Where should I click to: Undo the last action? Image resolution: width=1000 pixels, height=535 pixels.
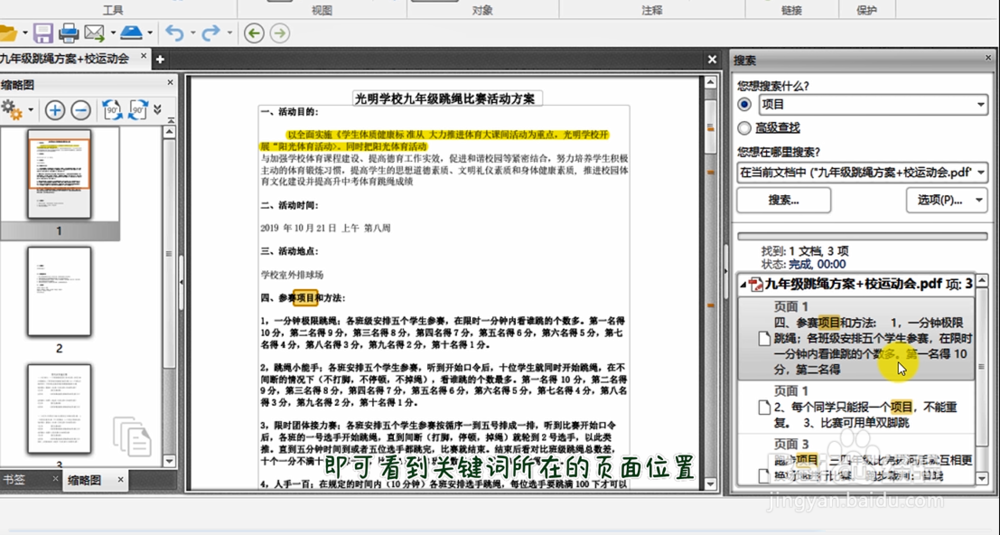pyautogui.click(x=174, y=33)
